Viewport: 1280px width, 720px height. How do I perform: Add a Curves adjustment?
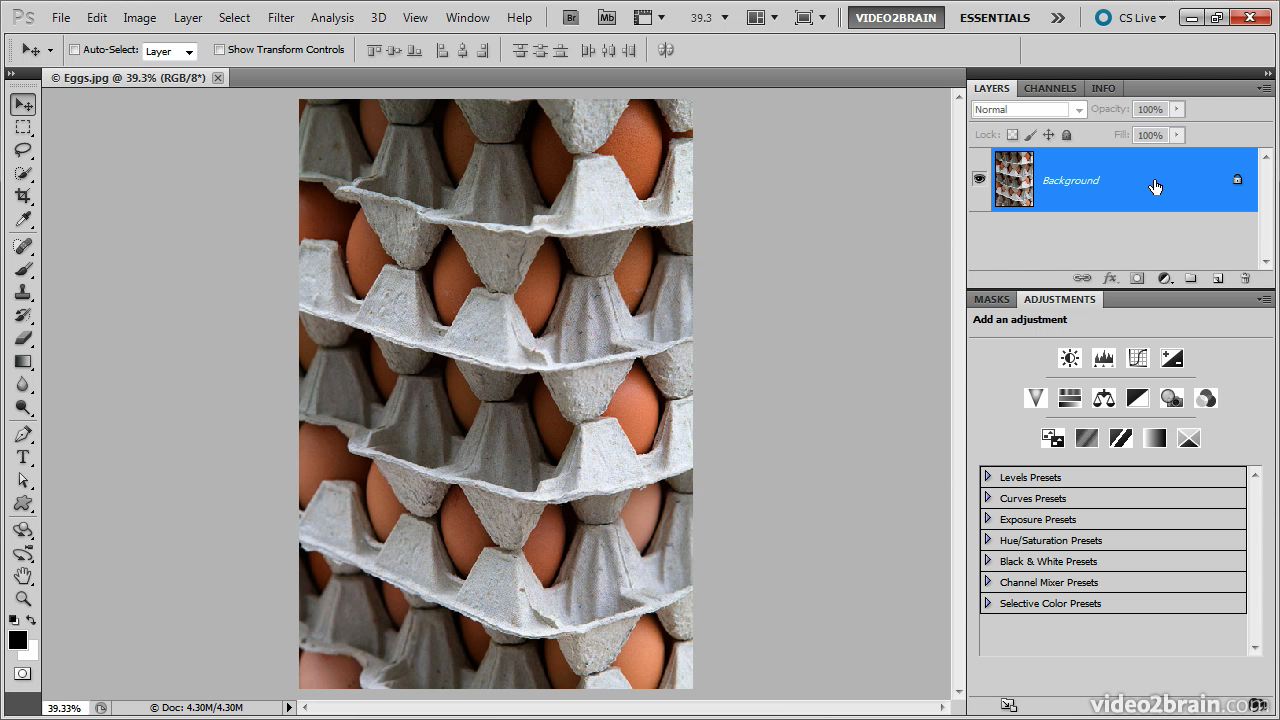[x=1138, y=358]
